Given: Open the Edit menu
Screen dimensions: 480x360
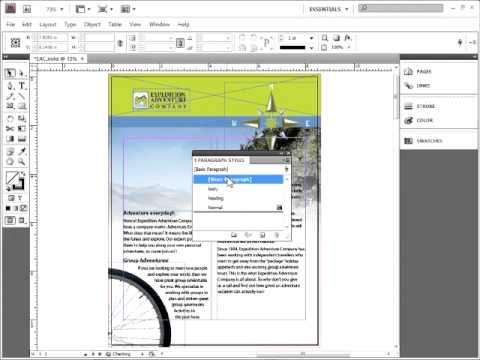Looking at the screenshot, I should (27, 24).
